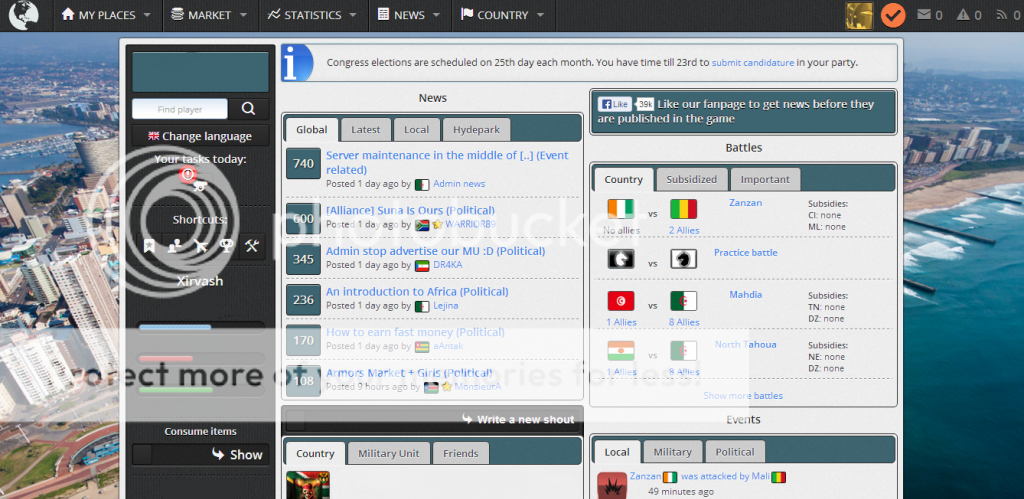Click the bookmark shortcut icon
The image size is (1024, 499).
point(149,246)
